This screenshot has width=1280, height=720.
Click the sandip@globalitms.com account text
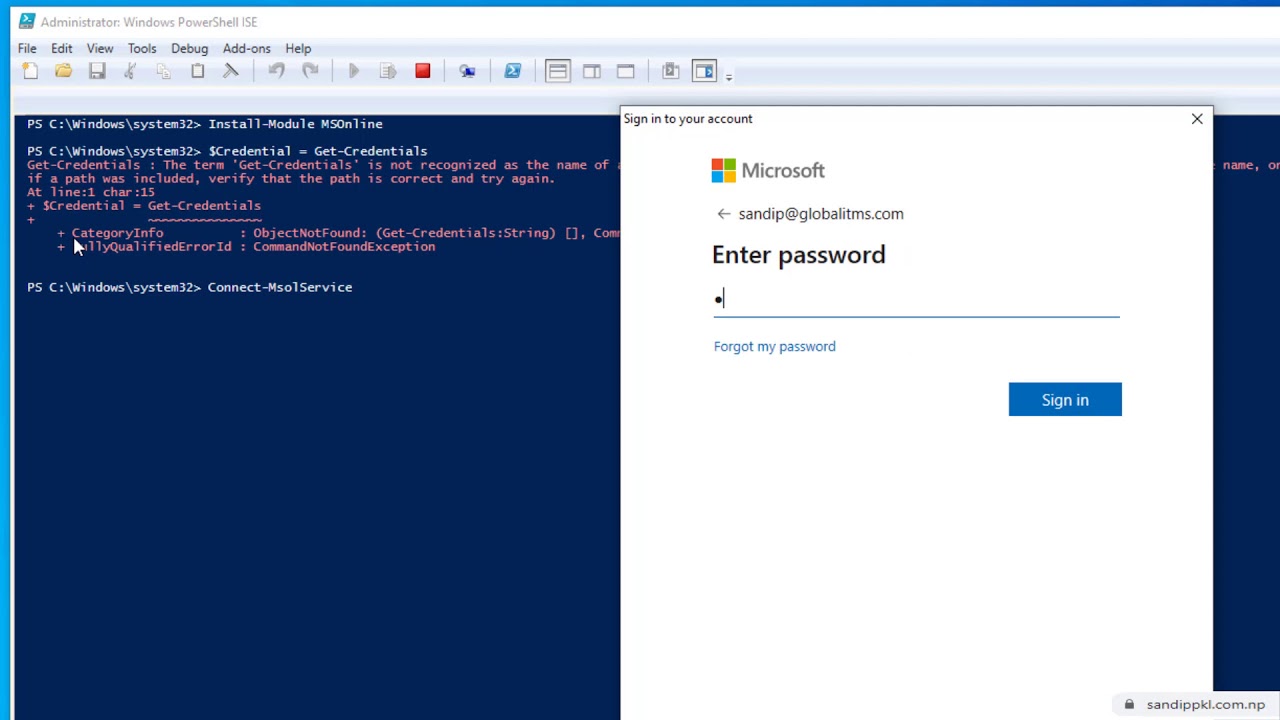[821, 214]
